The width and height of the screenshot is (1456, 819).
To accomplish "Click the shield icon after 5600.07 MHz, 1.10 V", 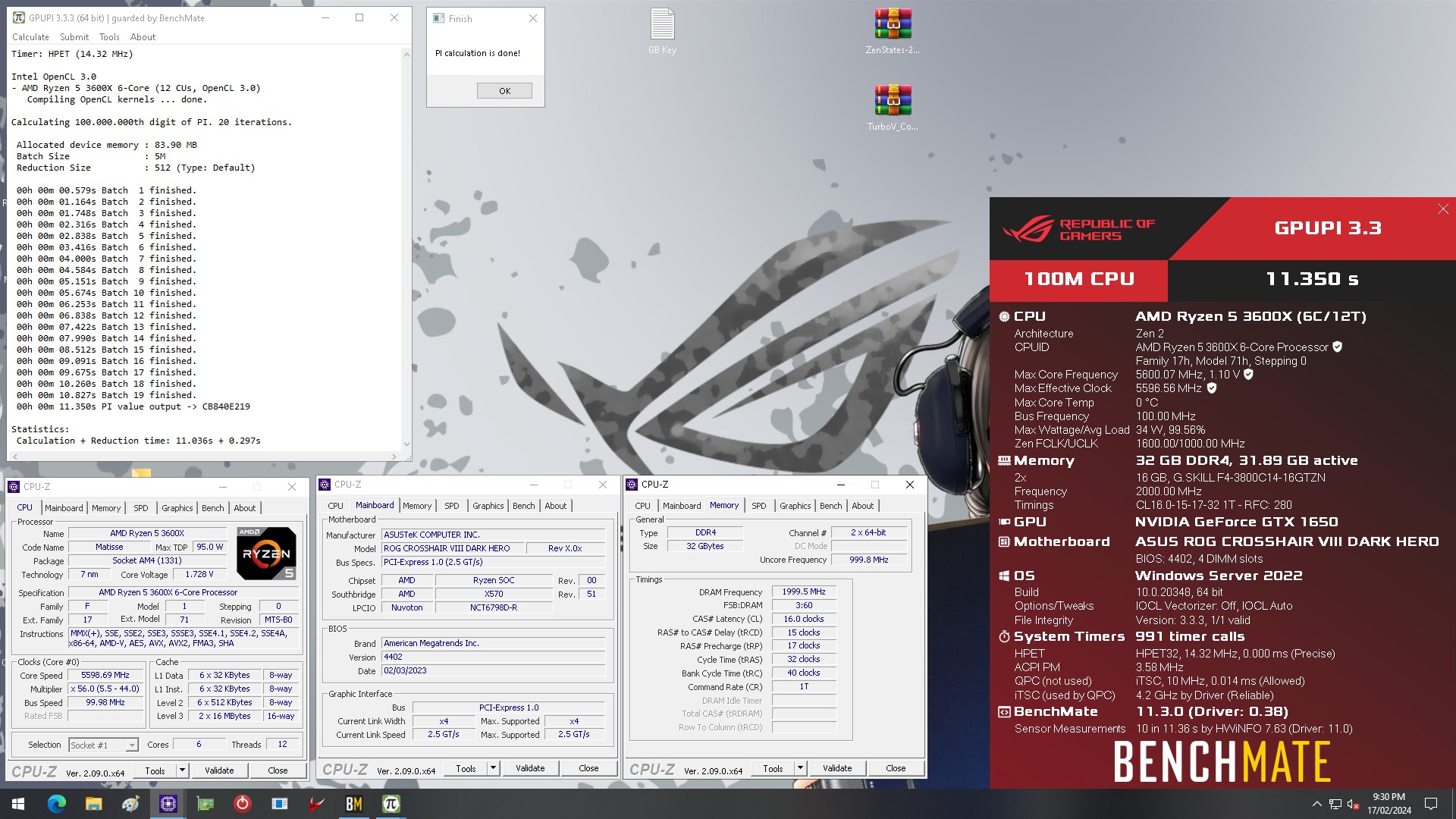I will click(x=1248, y=374).
